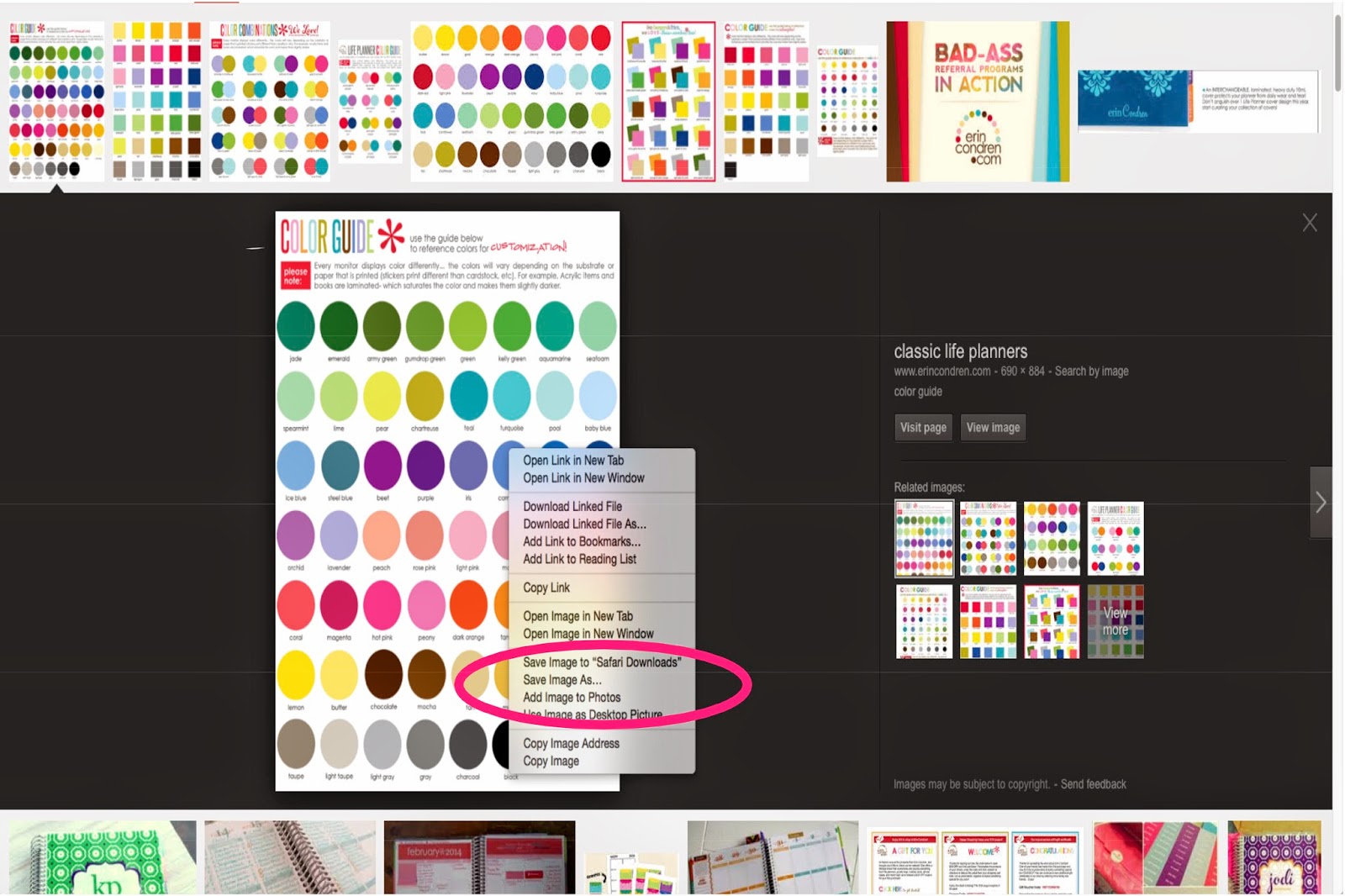The image size is (1345, 896).
Task: Open www.erincondren.com source link
Action: [941, 371]
